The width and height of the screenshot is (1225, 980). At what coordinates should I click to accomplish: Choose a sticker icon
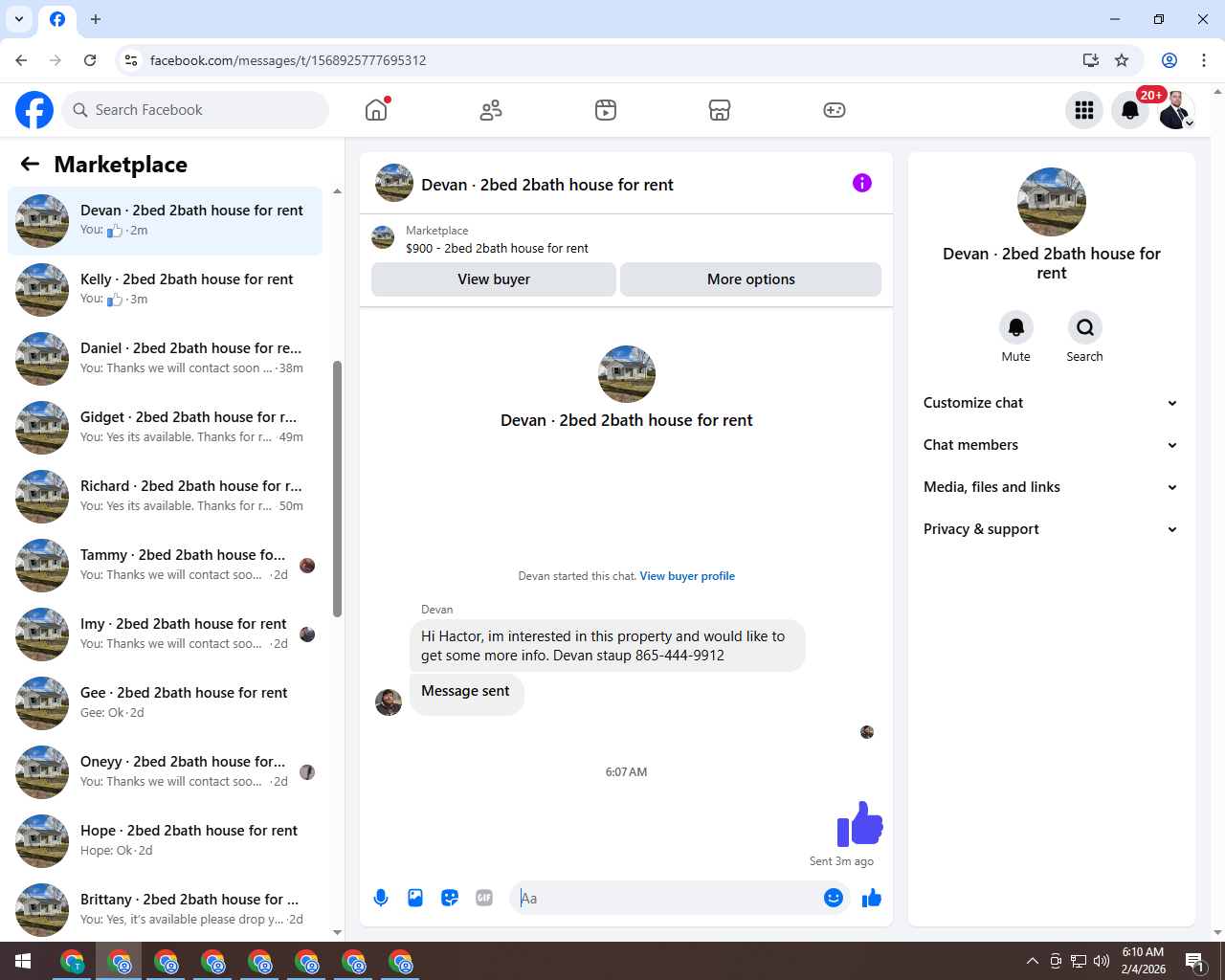pyautogui.click(x=450, y=898)
